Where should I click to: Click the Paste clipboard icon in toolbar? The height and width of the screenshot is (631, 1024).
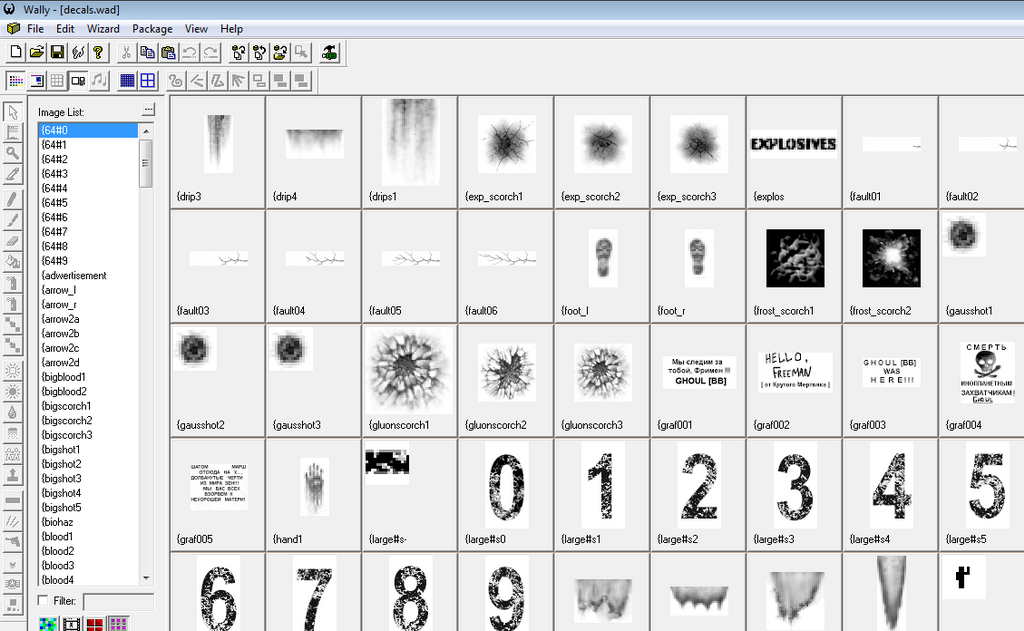168,52
